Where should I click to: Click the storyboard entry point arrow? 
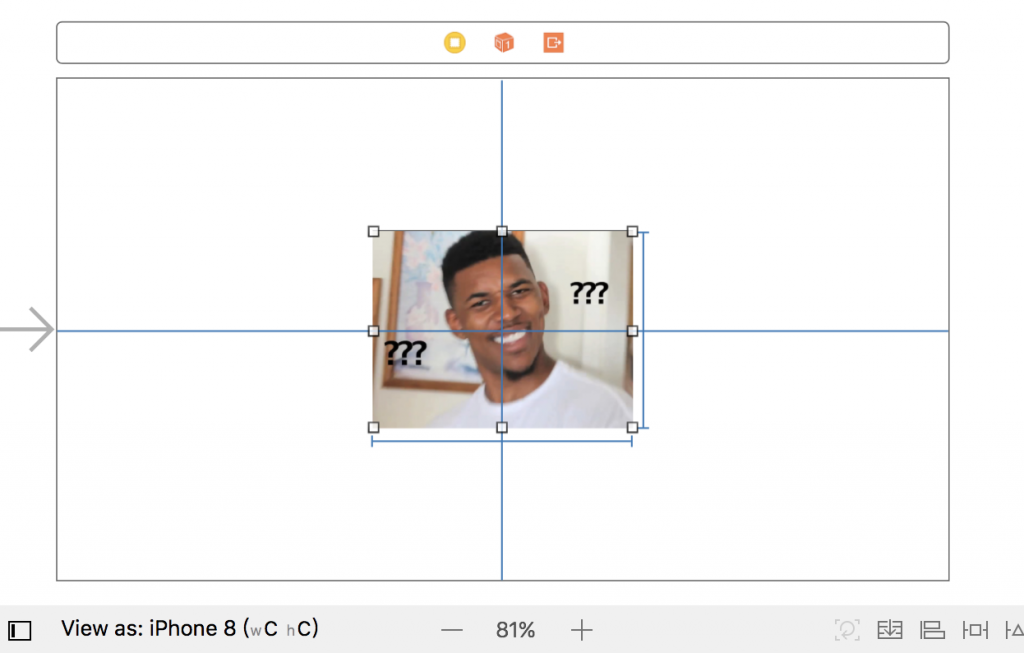click(x=27, y=329)
